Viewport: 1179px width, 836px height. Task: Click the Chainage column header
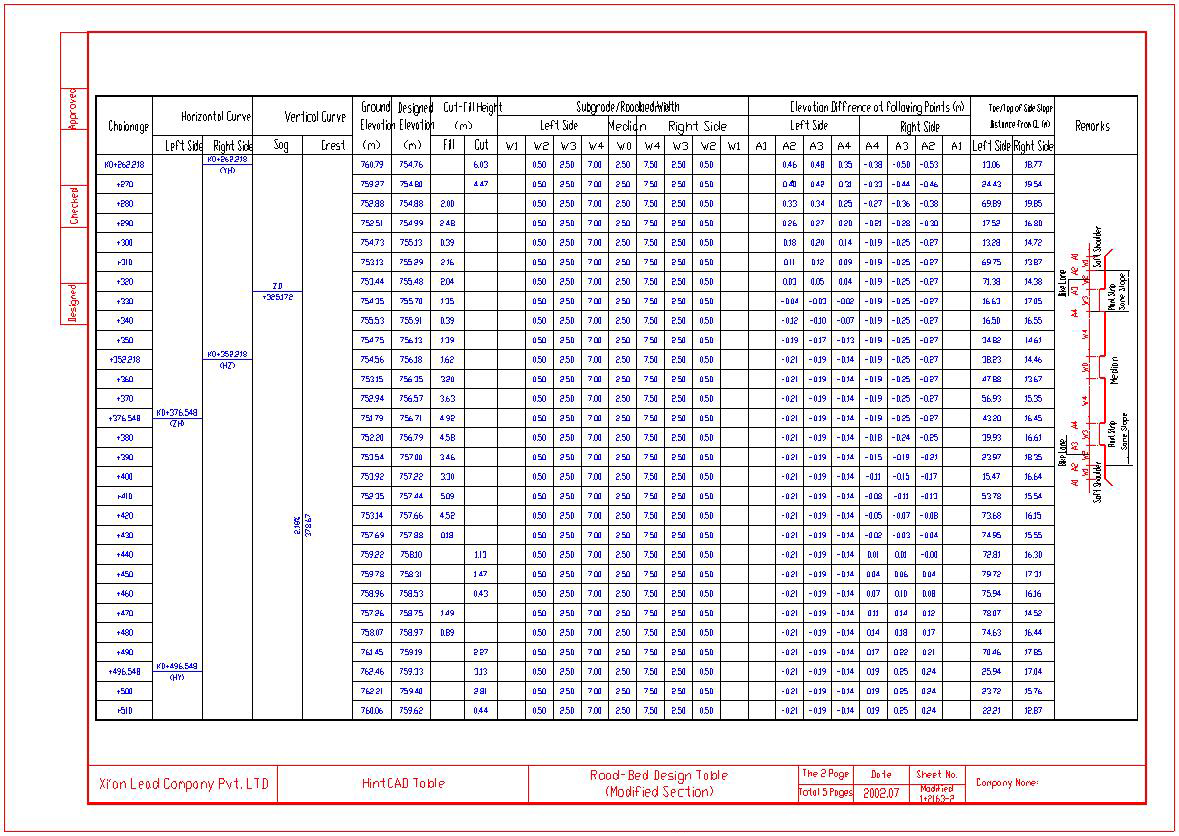[x=128, y=126]
